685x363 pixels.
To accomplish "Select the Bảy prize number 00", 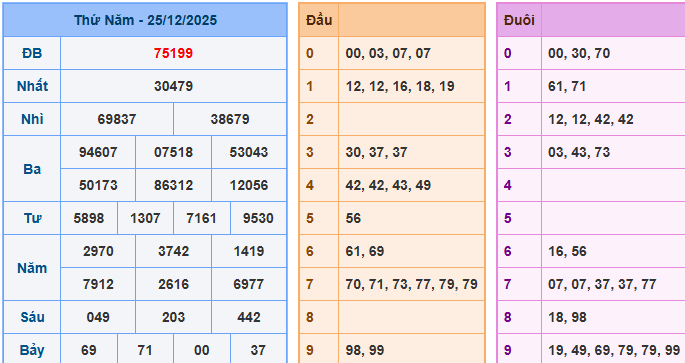I will coord(201,350).
